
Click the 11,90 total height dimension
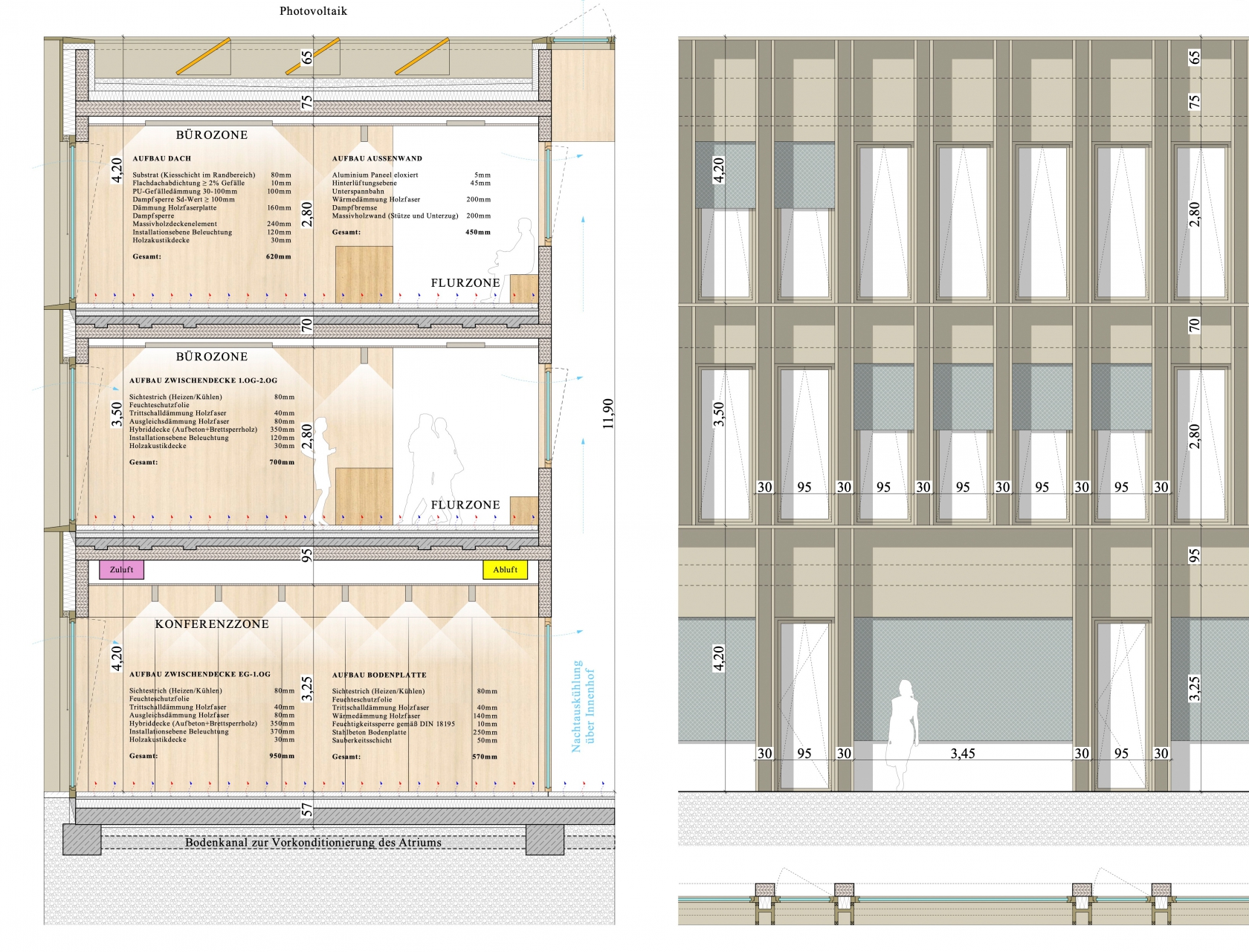(608, 413)
